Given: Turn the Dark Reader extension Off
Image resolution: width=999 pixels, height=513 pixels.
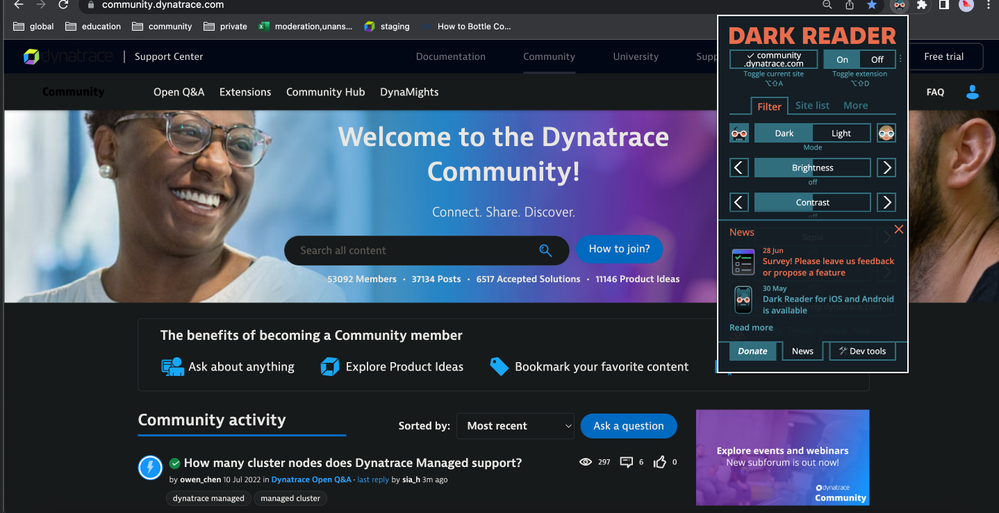Looking at the screenshot, I should point(877,59).
